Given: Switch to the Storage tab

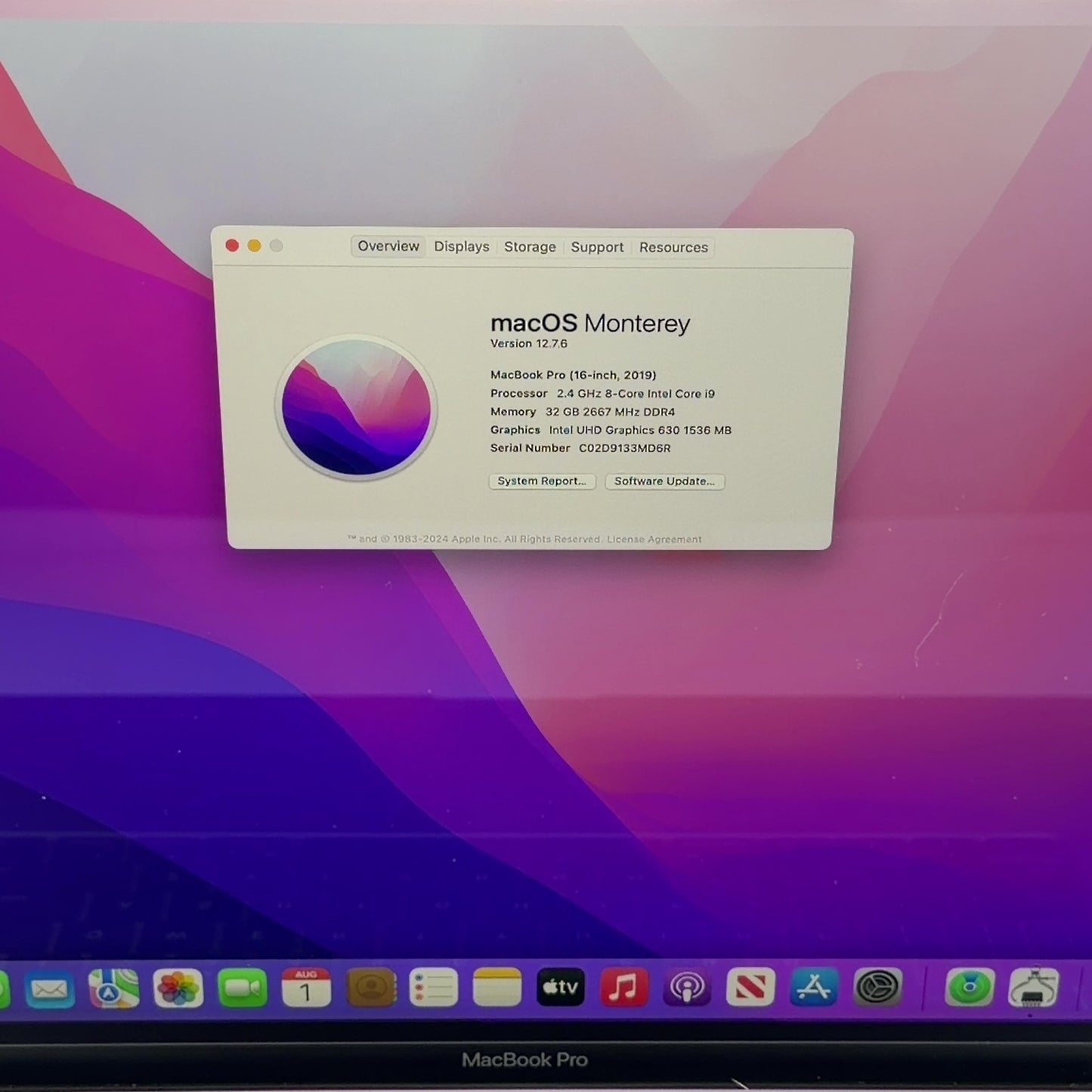Looking at the screenshot, I should coord(530,247).
